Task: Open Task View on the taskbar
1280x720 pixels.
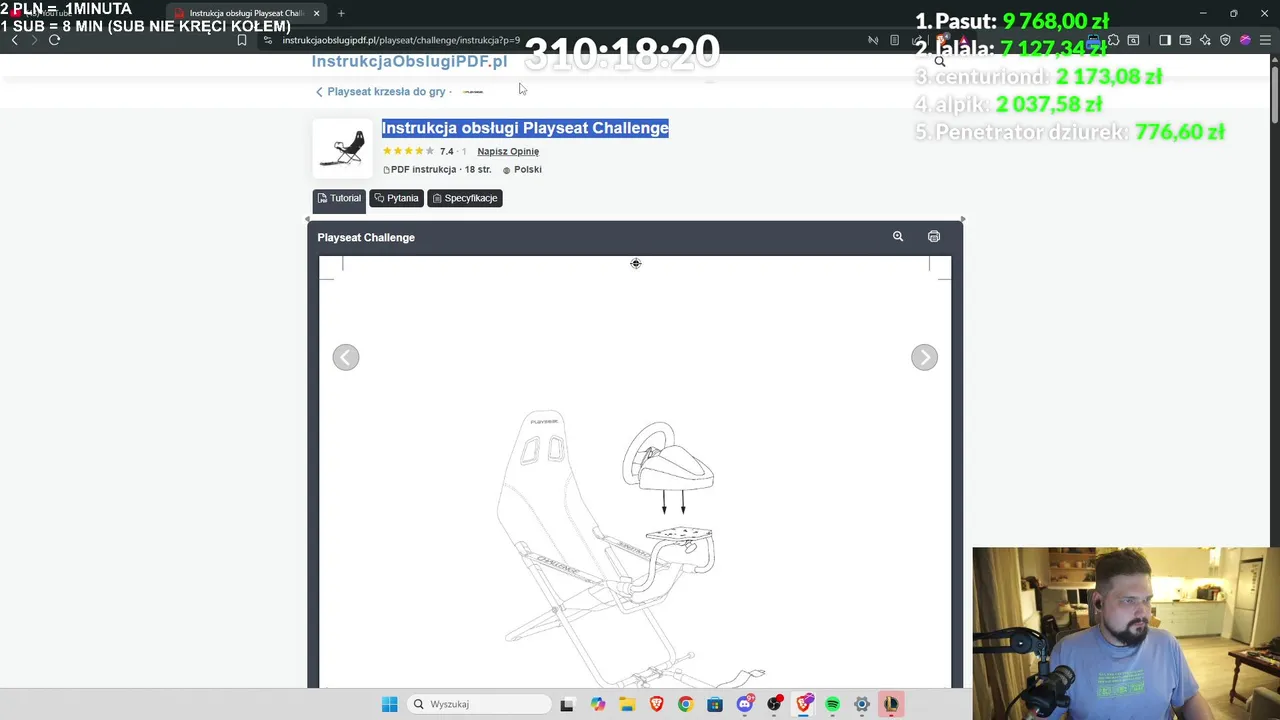Action: click(567, 704)
